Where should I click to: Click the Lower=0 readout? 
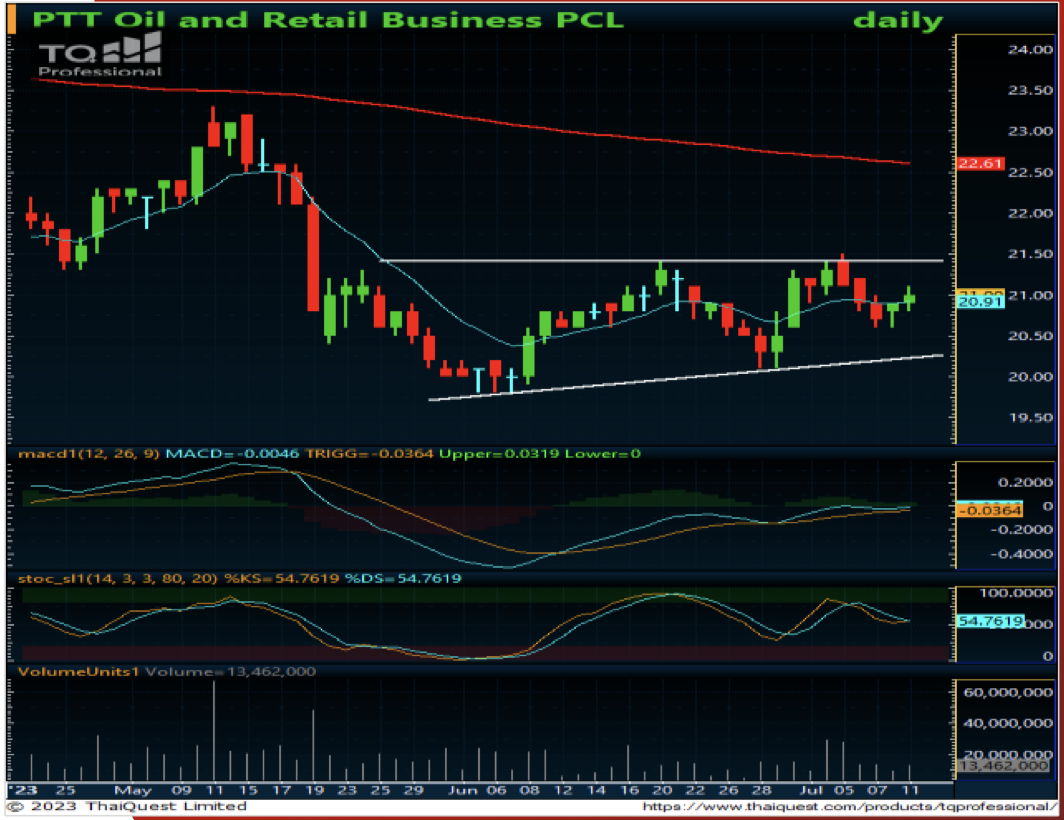tap(603, 453)
